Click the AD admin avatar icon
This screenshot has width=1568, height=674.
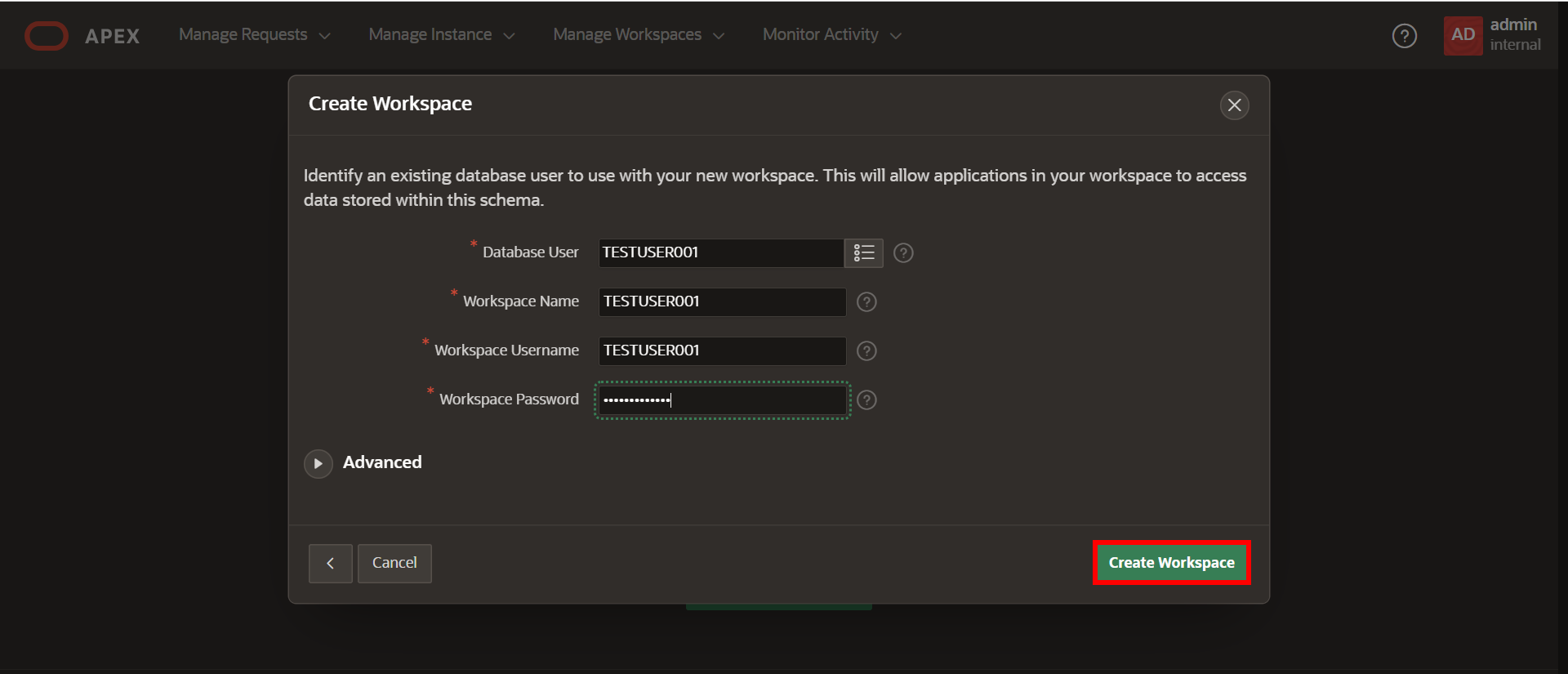(1463, 36)
